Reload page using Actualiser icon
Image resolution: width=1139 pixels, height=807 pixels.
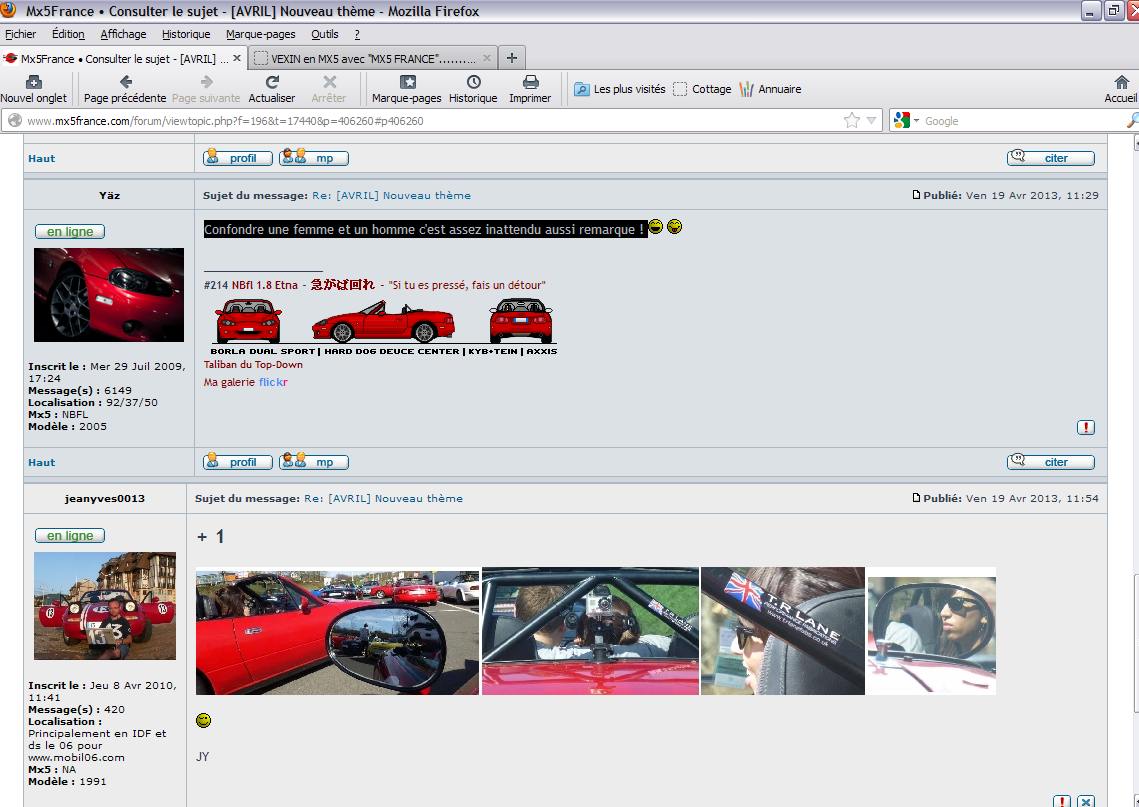coord(272,83)
